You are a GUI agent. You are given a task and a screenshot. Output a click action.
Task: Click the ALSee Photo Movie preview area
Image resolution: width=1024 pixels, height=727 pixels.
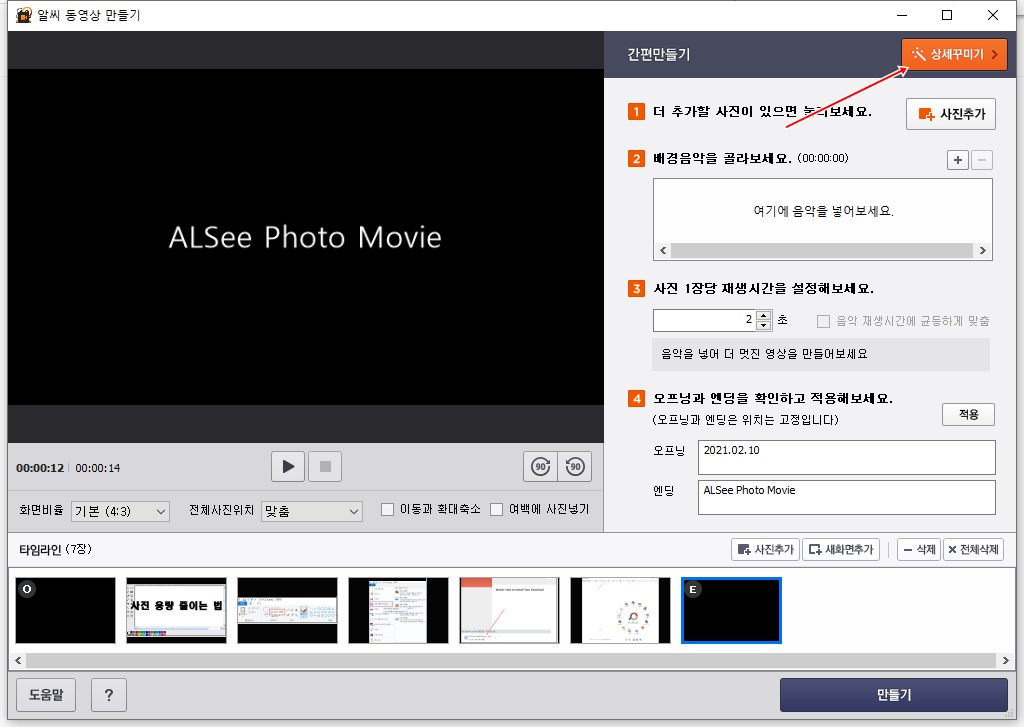pos(305,236)
